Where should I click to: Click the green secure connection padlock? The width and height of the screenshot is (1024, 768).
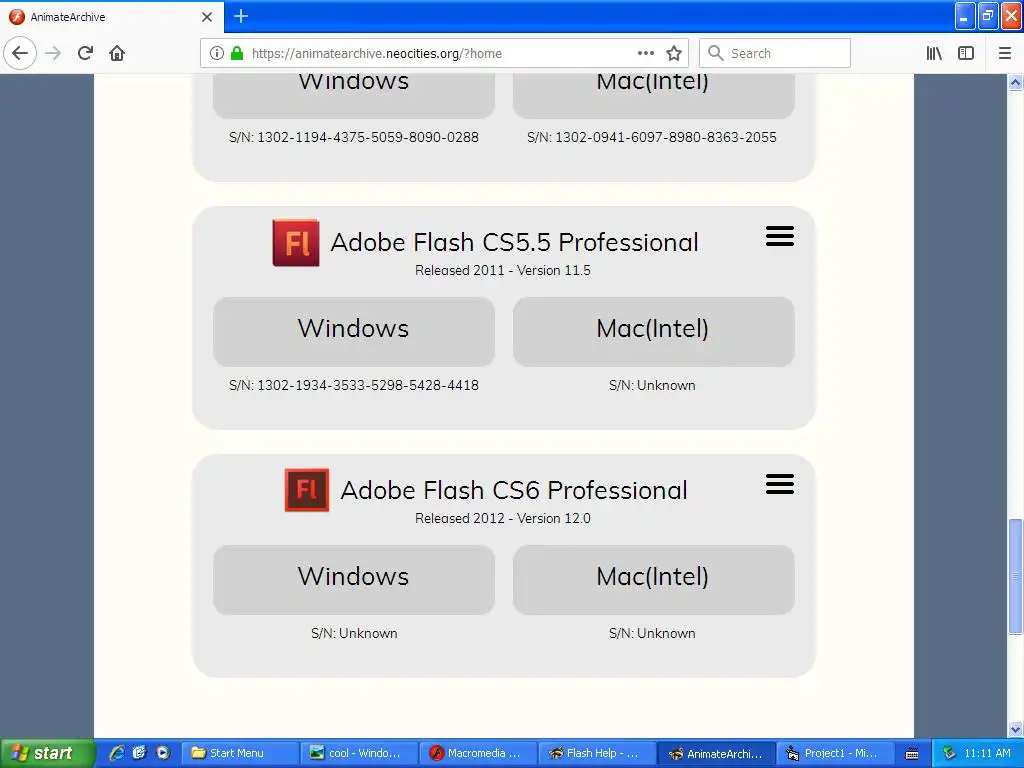[x=237, y=53]
